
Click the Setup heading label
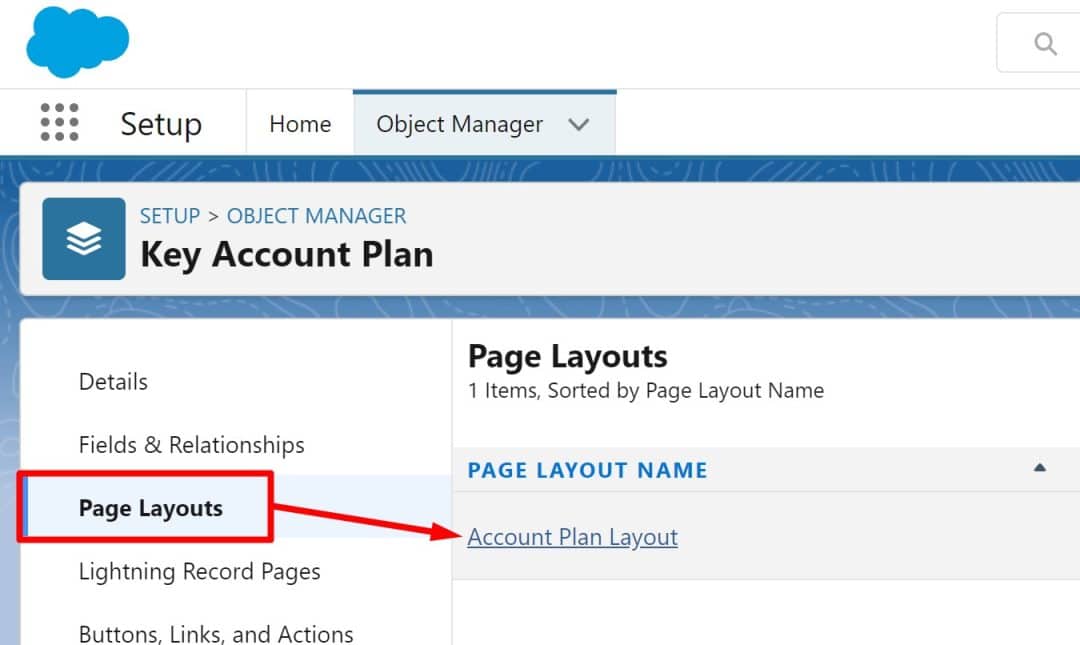point(161,123)
